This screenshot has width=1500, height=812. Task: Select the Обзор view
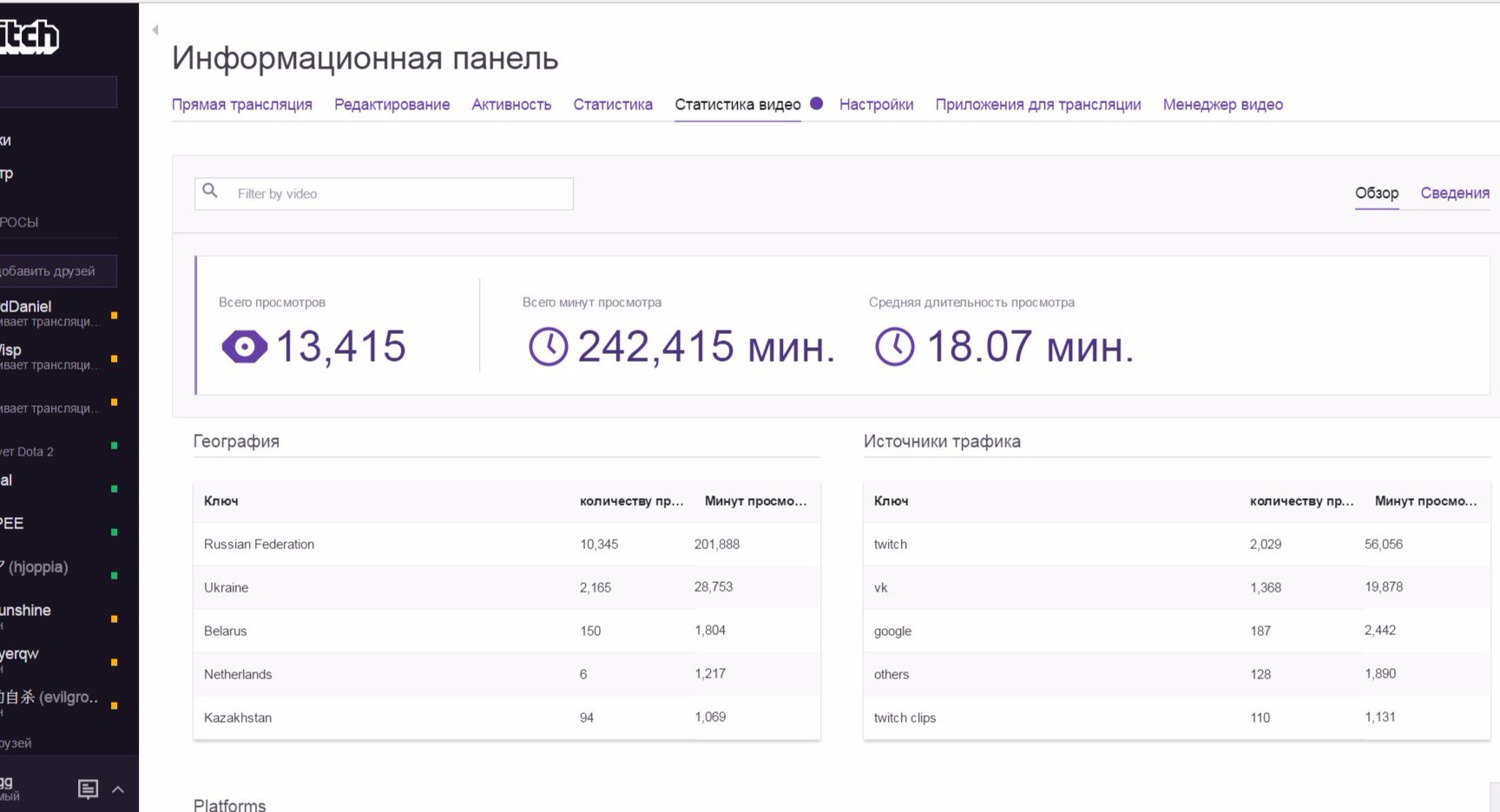pos(1377,193)
